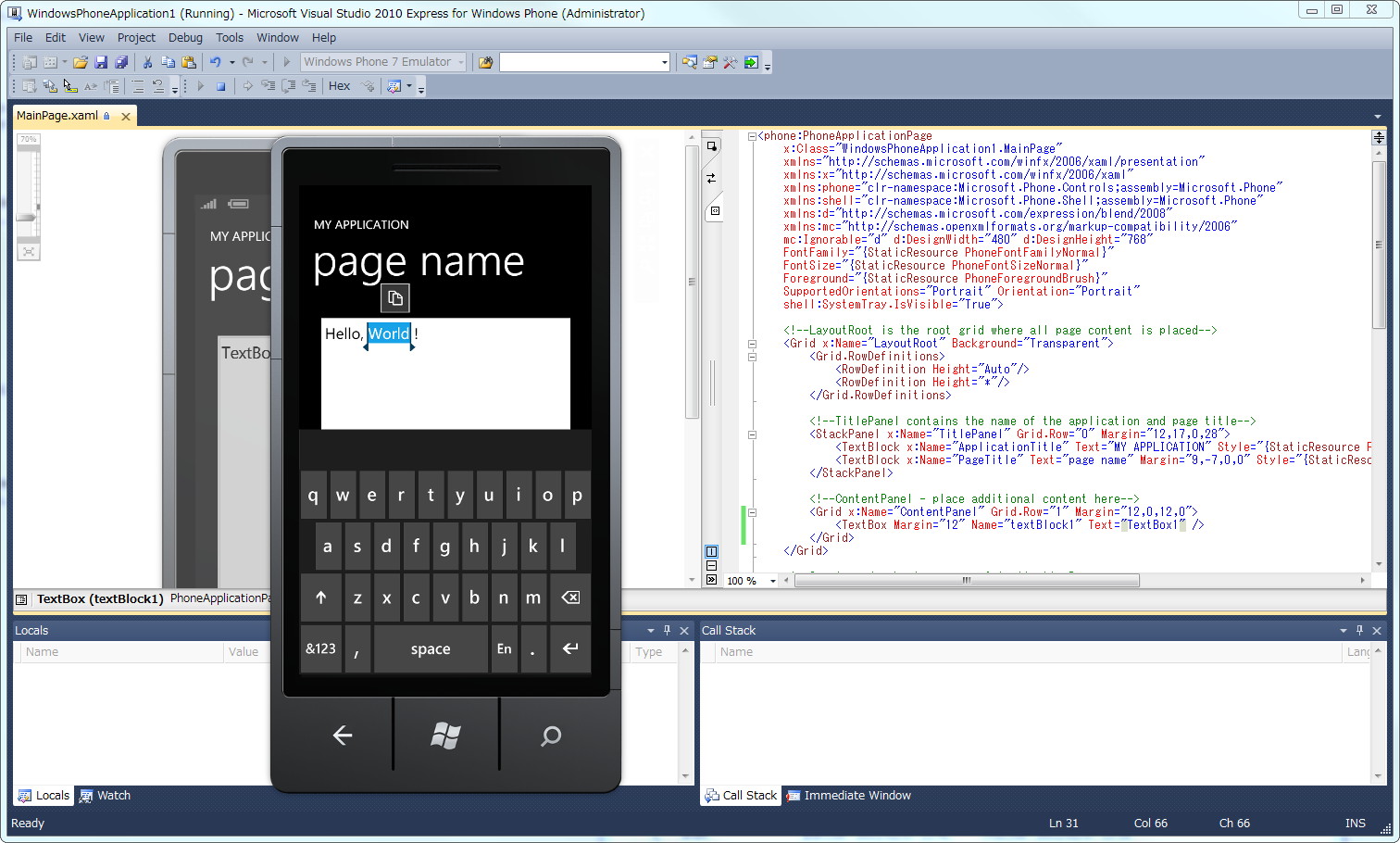Collapse the Grid.RowDefinitions XAML node

point(752,357)
